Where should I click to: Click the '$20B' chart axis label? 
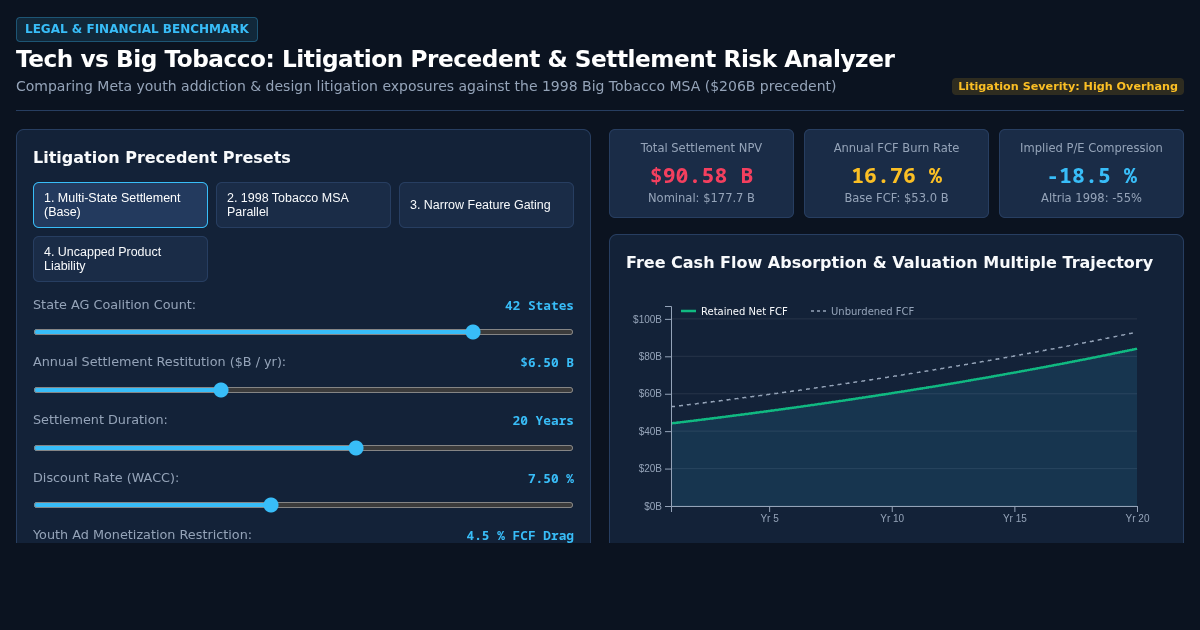(x=650, y=469)
